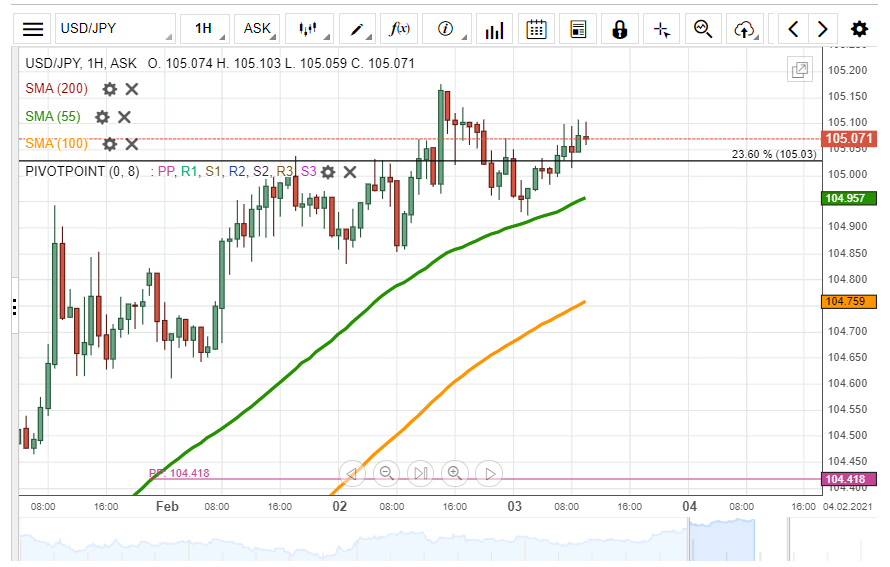
Task: Open SMA (100) indicator settings gear
Action: 110,144
